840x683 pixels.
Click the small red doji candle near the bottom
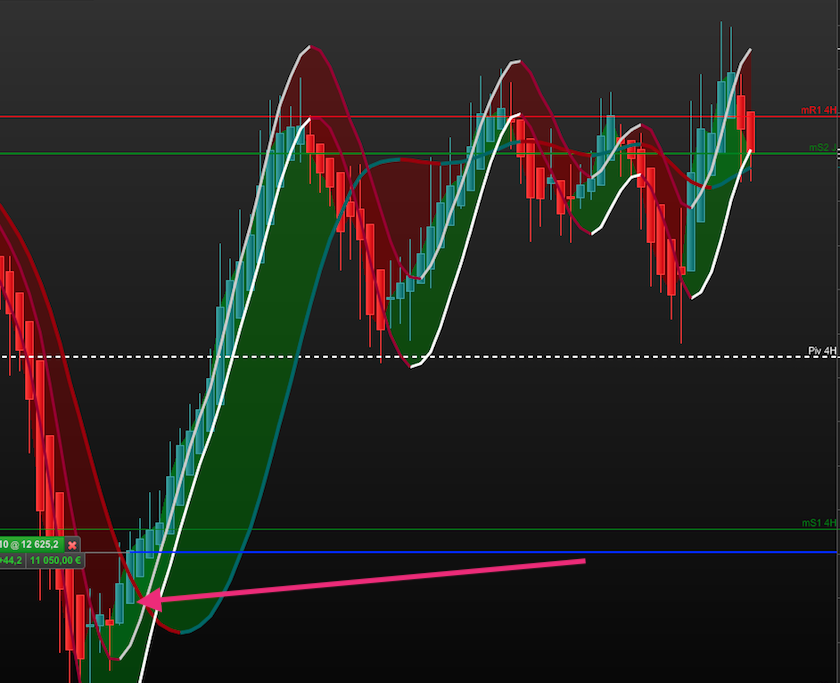tap(110, 622)
